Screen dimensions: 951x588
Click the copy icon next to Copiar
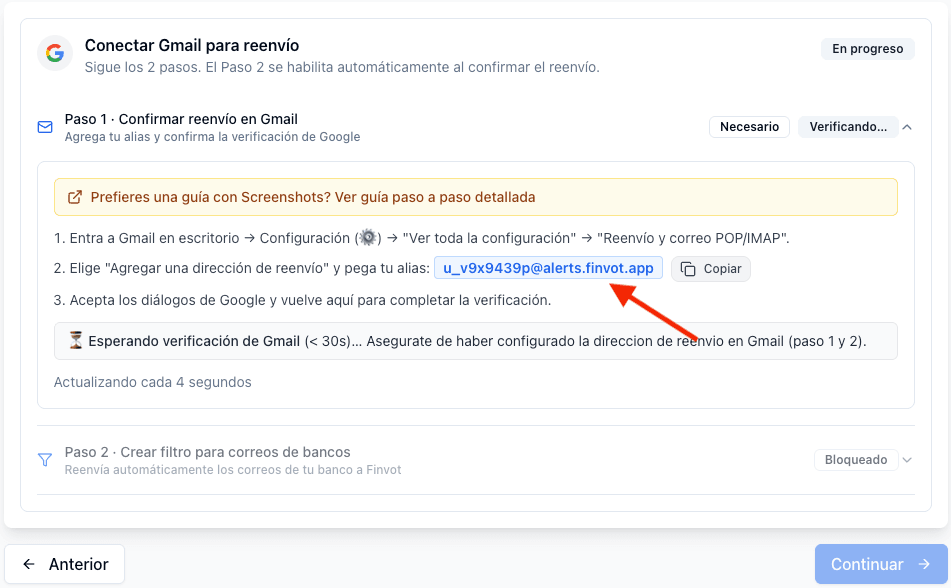(x=688, y=269)
